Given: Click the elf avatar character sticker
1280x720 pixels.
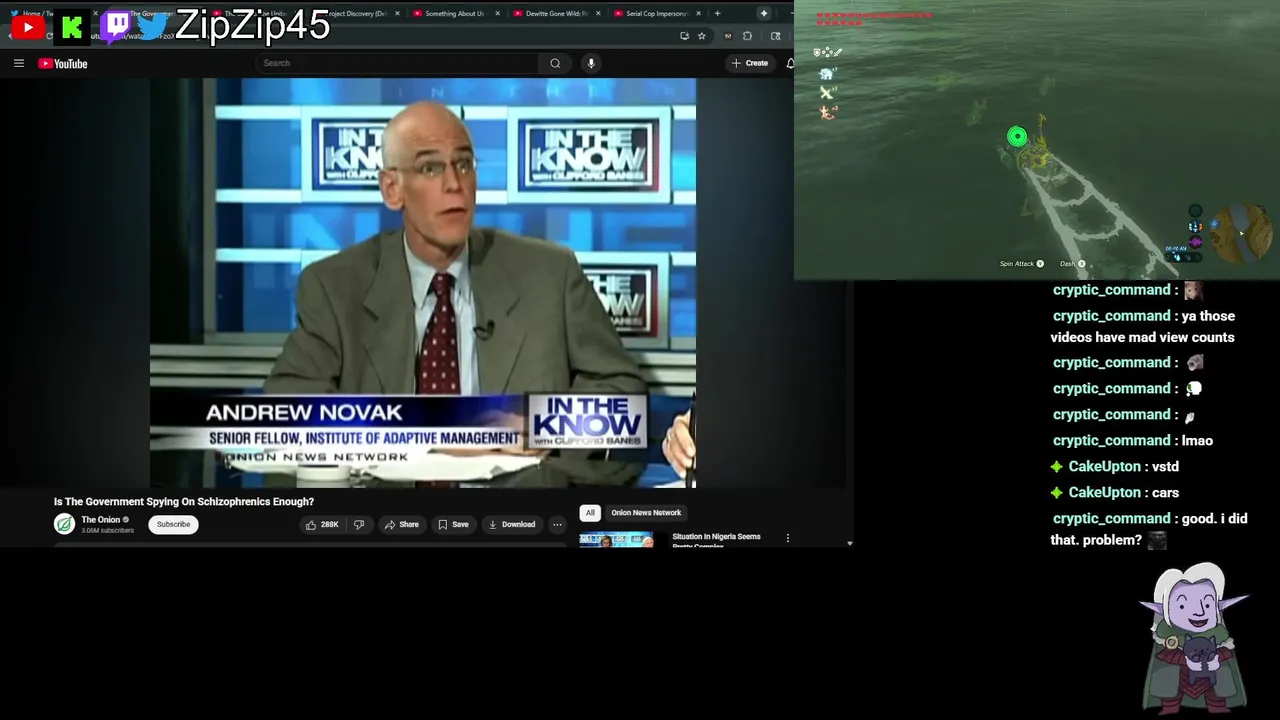Looking at the screenshot, I should tap(1196, 638).
